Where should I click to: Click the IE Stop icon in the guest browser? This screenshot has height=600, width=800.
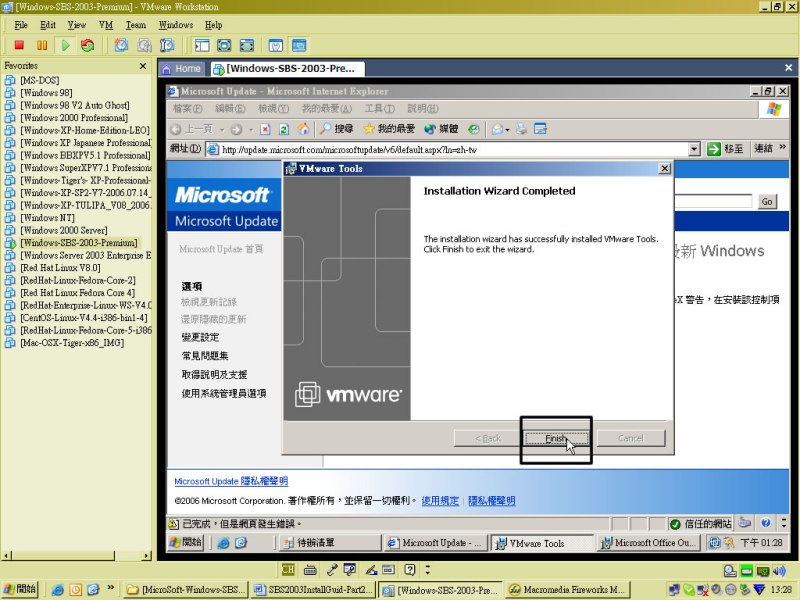pyautogui.click(x=265, y=129)
